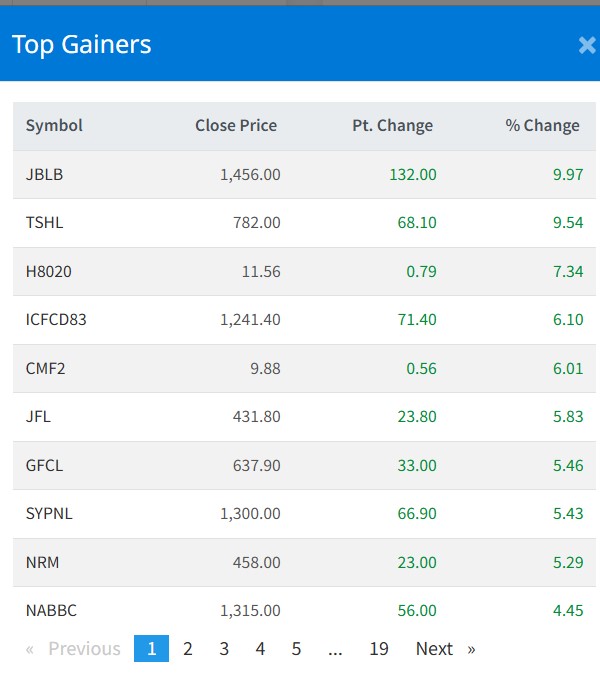
Task: Sort by Pt. Change column header
Action: pyautogui.click(x=392, y=126)
